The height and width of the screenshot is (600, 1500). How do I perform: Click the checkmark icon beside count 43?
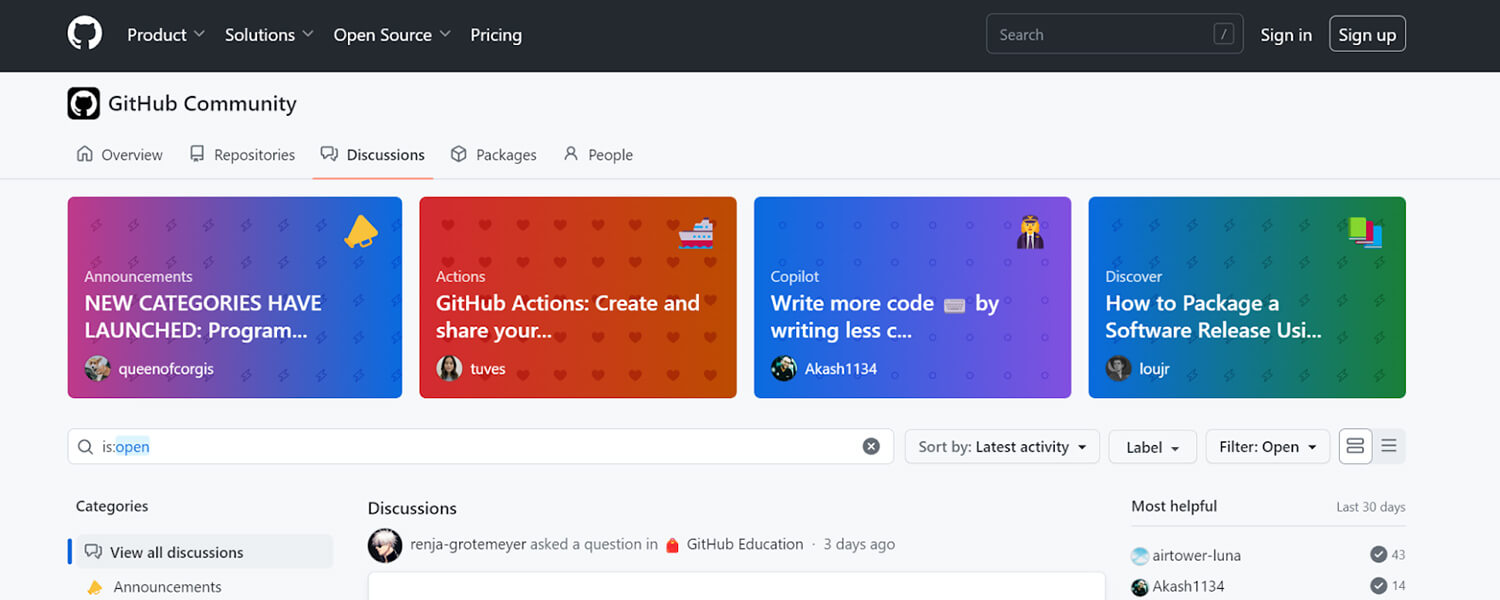click(1379, 555)
